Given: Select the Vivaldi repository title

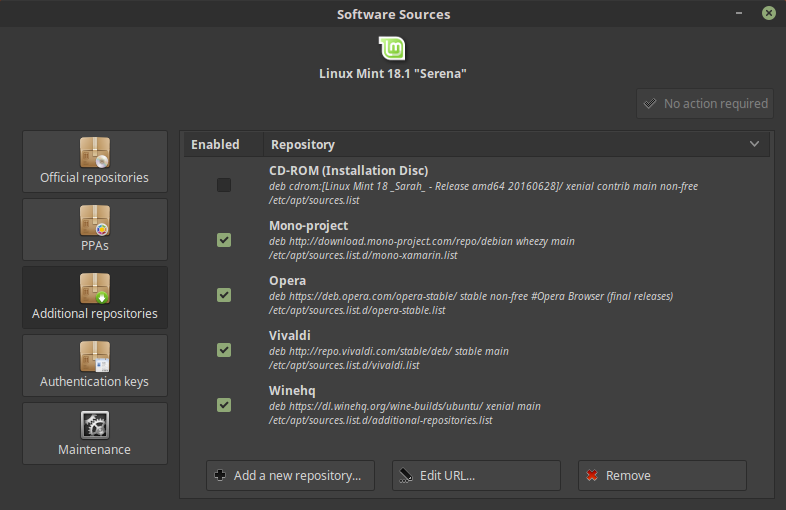Looking at the screenshot, I should coord(290,335).
